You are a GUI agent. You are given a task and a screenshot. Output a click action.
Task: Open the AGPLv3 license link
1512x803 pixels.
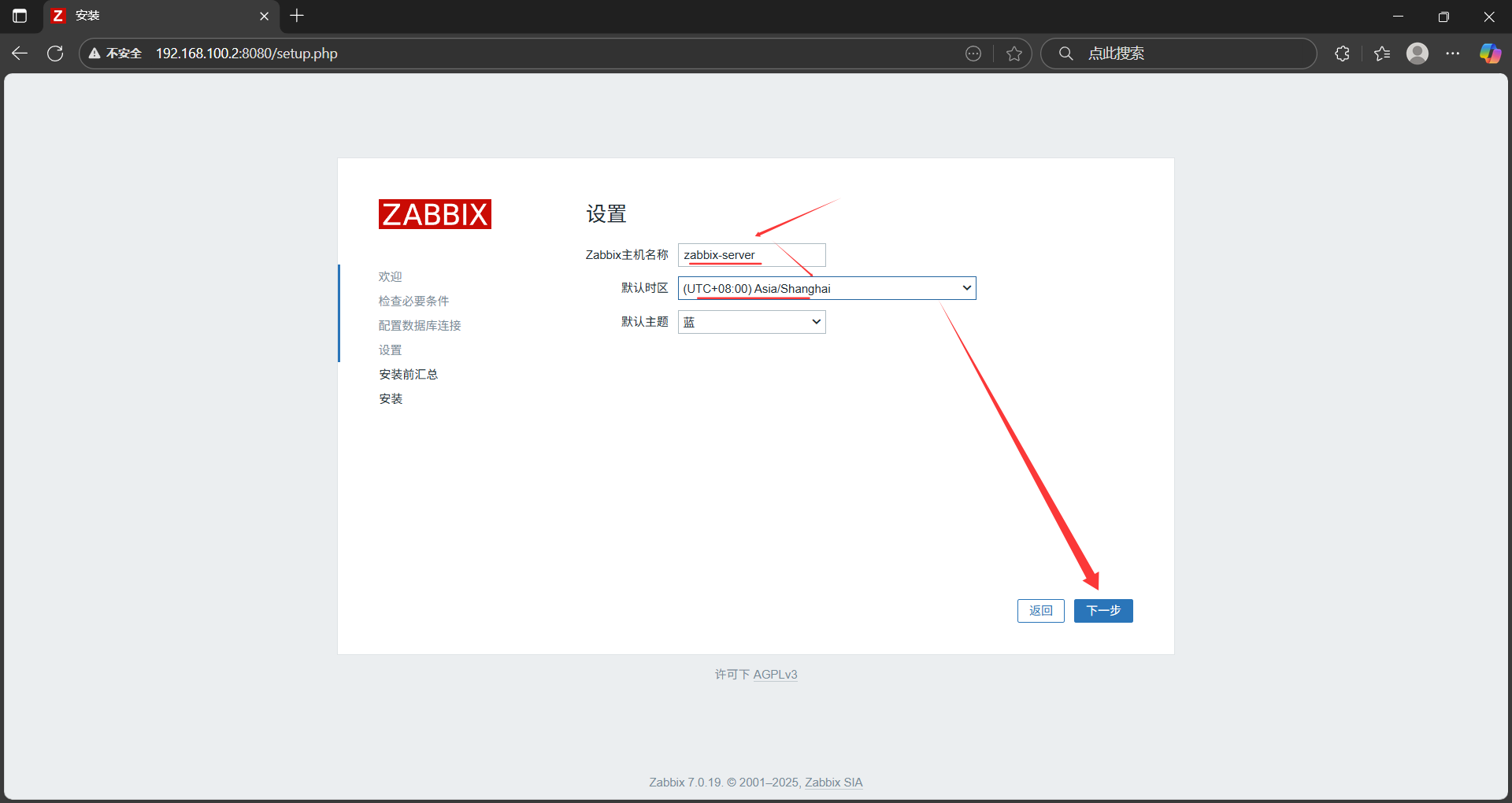tap(775, 675)
